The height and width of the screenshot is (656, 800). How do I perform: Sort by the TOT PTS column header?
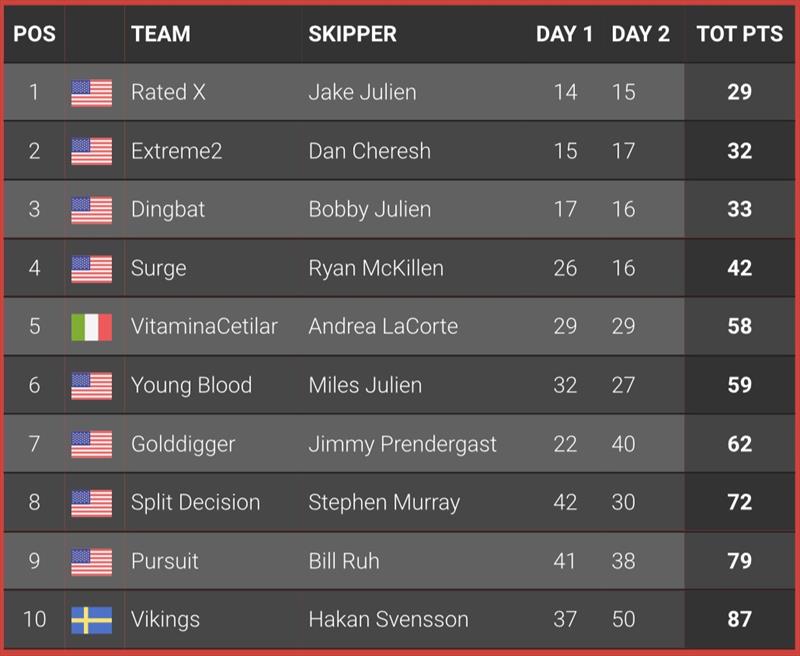tap(740, 34)
